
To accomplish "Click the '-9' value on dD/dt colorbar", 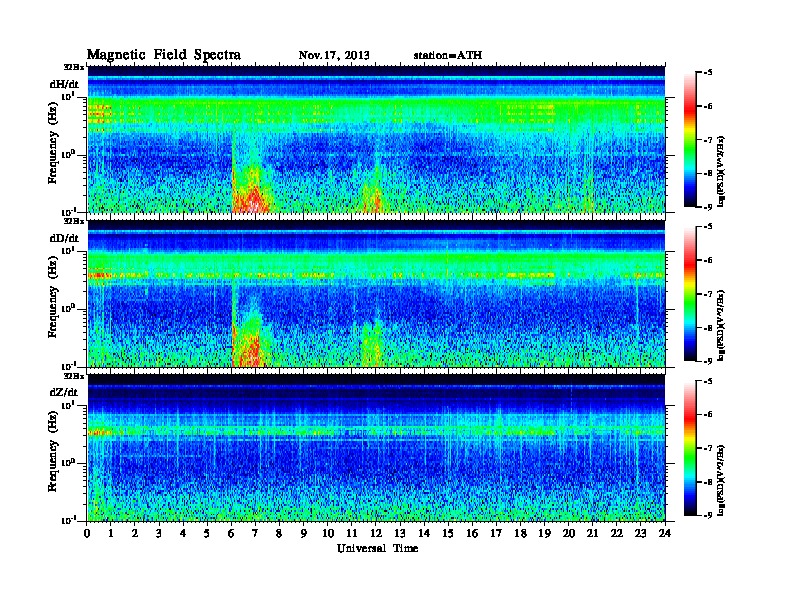I will pos(708,361).
